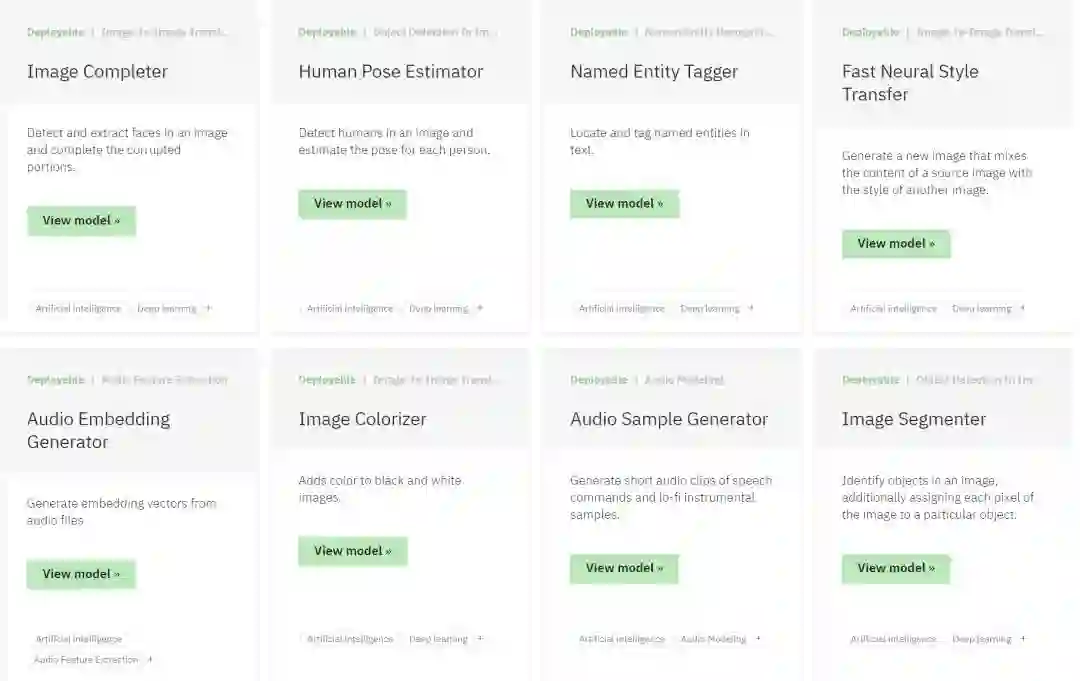
Task: Show more tags for Human Pose Estimator
Action: (x=480, y=309)
